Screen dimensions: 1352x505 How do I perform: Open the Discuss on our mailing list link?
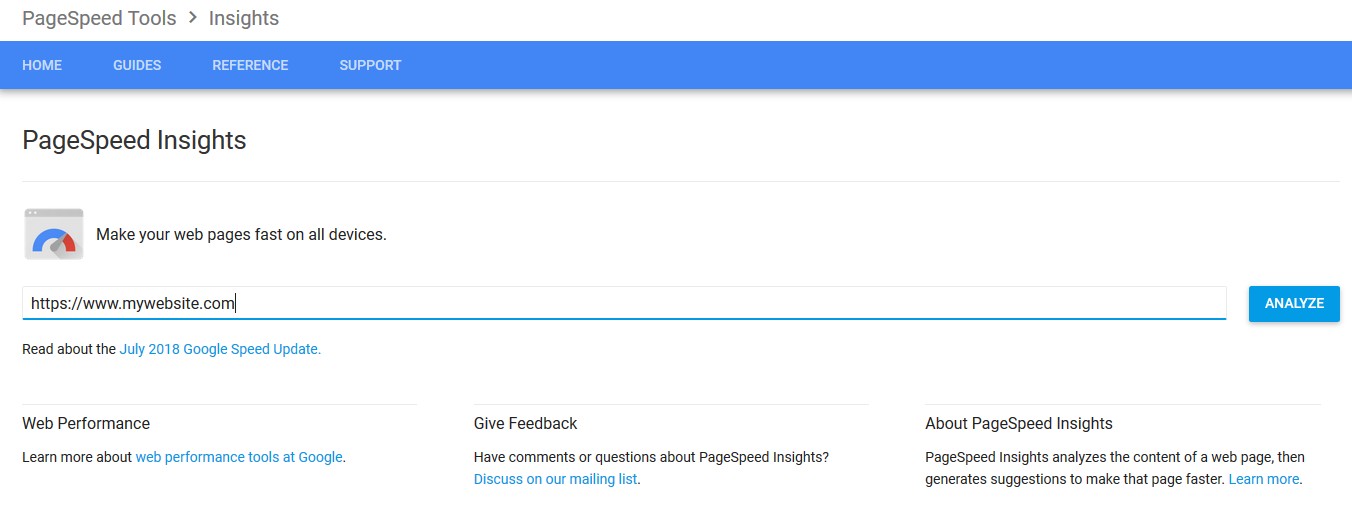click(x=555, y=479)
